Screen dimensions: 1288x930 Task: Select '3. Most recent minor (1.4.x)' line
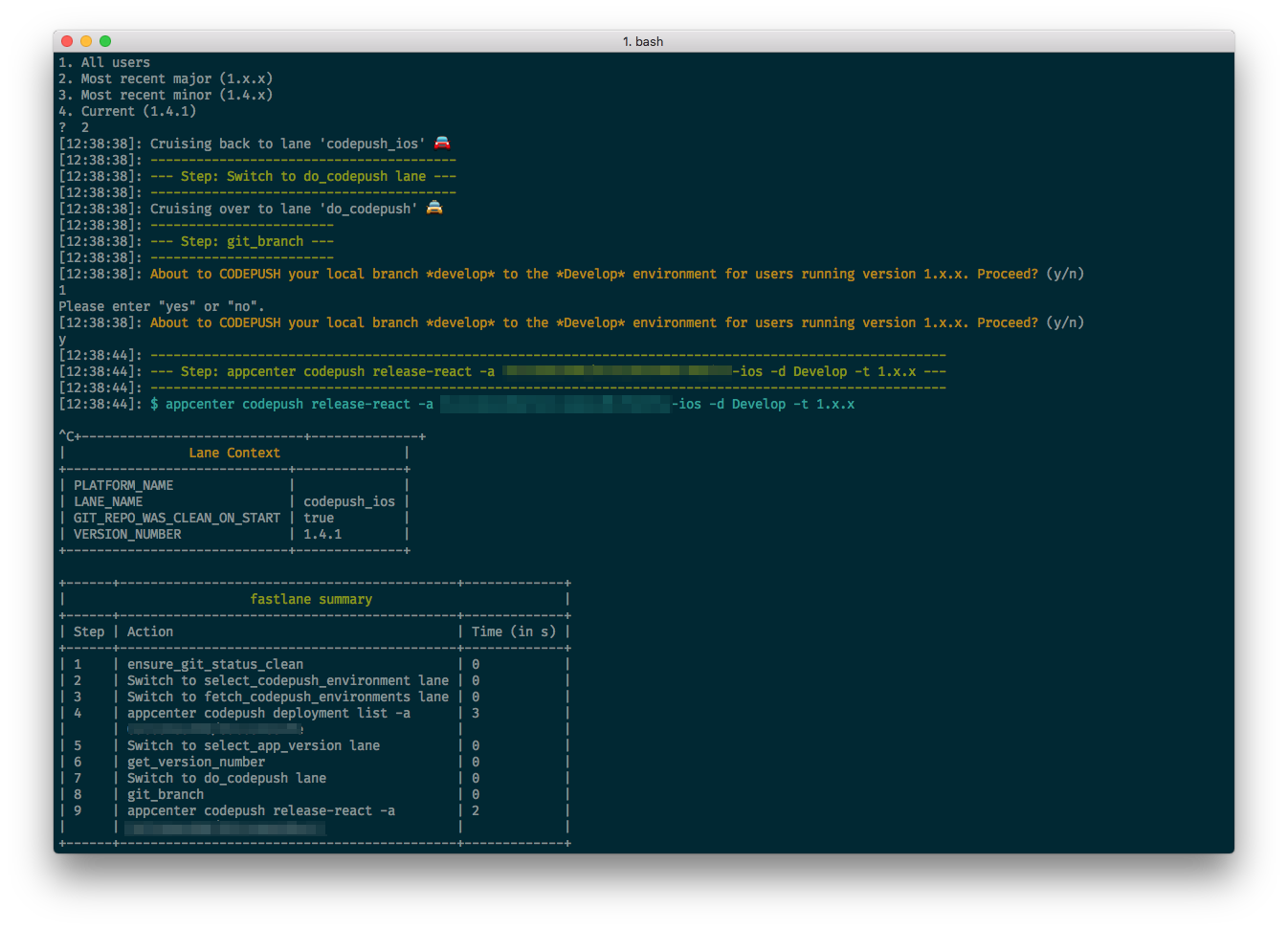pyautogui.click(x=166, y=95)
